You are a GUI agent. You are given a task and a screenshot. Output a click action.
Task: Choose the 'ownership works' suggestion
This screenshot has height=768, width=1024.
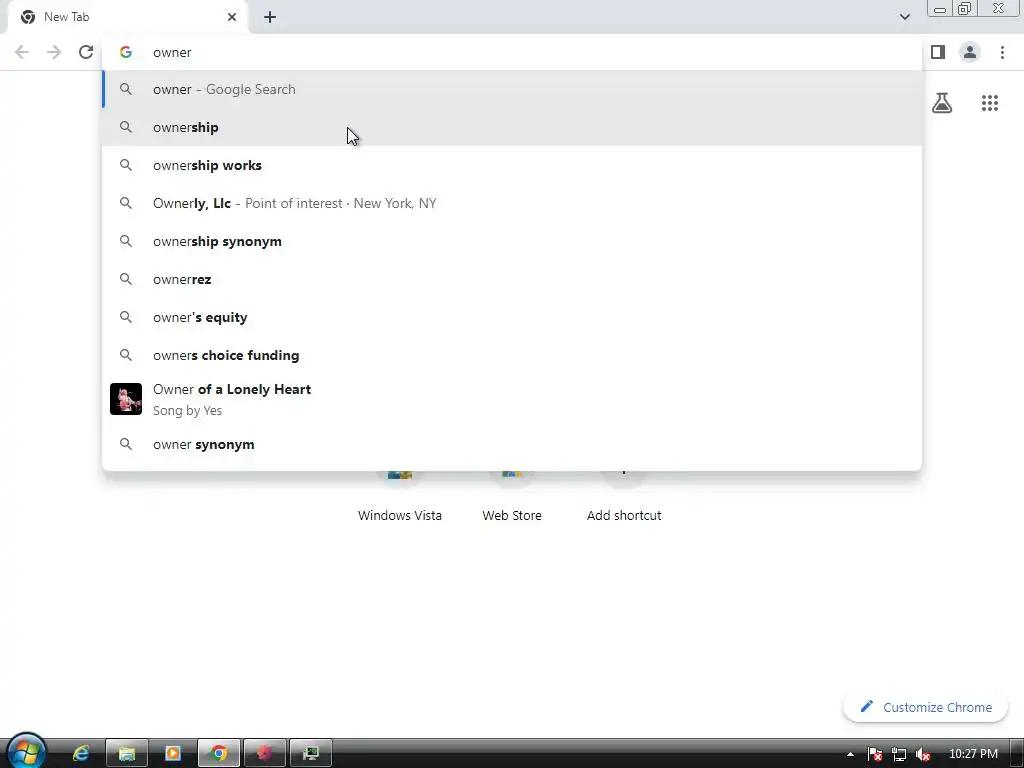(512, 165)
